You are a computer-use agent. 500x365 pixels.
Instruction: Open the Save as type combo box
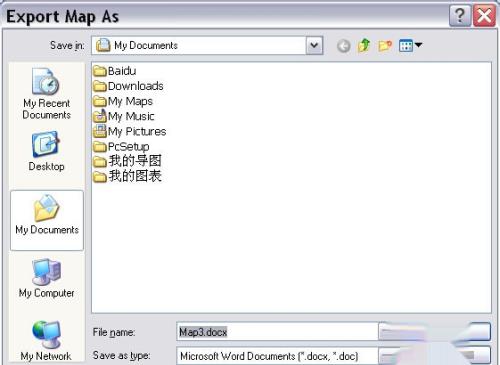click(x=333, y=356)
